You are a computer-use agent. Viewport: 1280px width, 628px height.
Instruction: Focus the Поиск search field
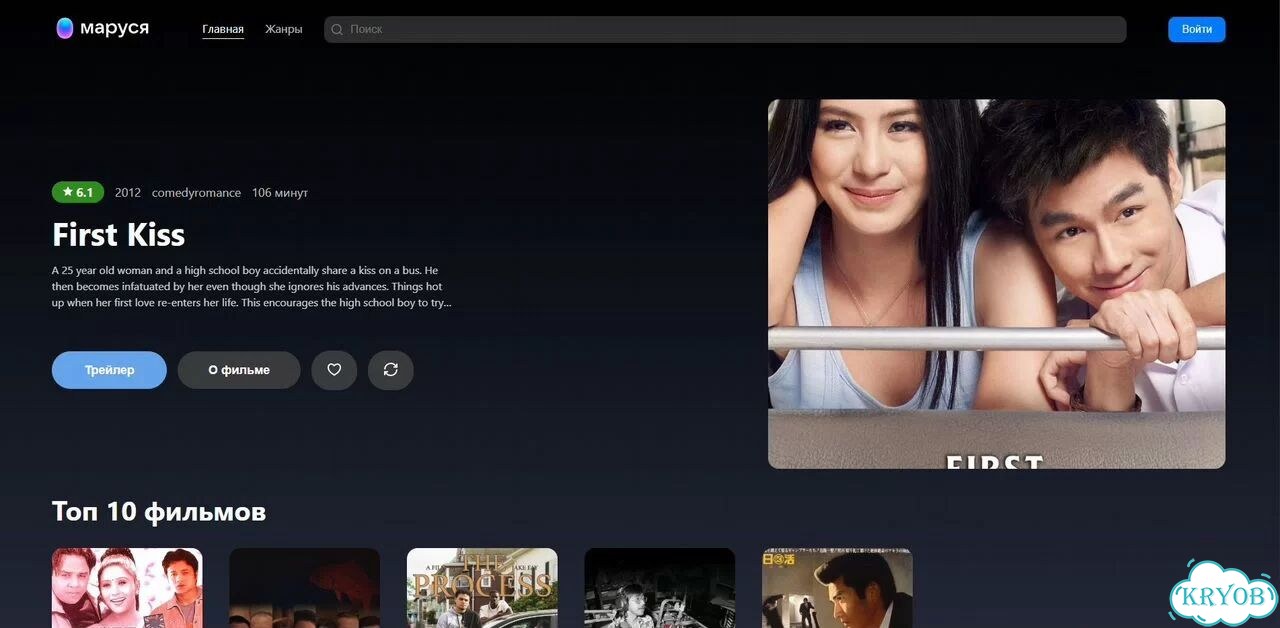click(x=725, y=29)
